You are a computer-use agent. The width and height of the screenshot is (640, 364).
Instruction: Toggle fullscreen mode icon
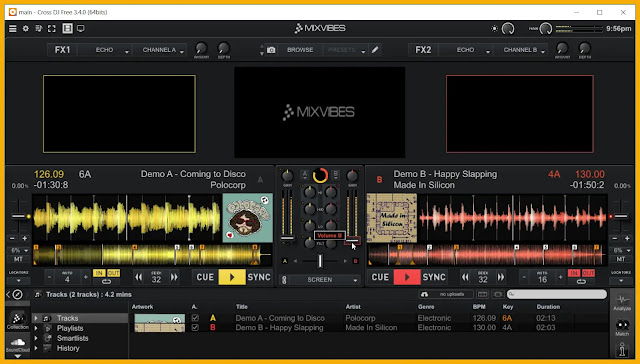coord(51,29)
